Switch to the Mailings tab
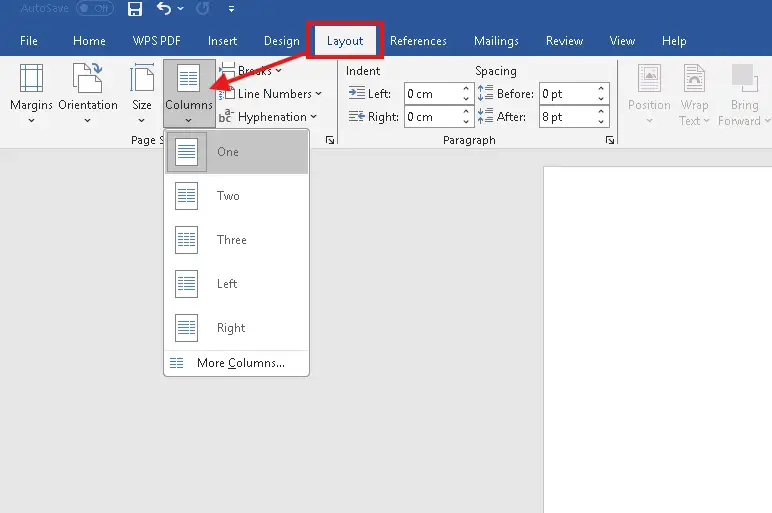The height and width of the screenshot is (513, 772). click(496, 41)
